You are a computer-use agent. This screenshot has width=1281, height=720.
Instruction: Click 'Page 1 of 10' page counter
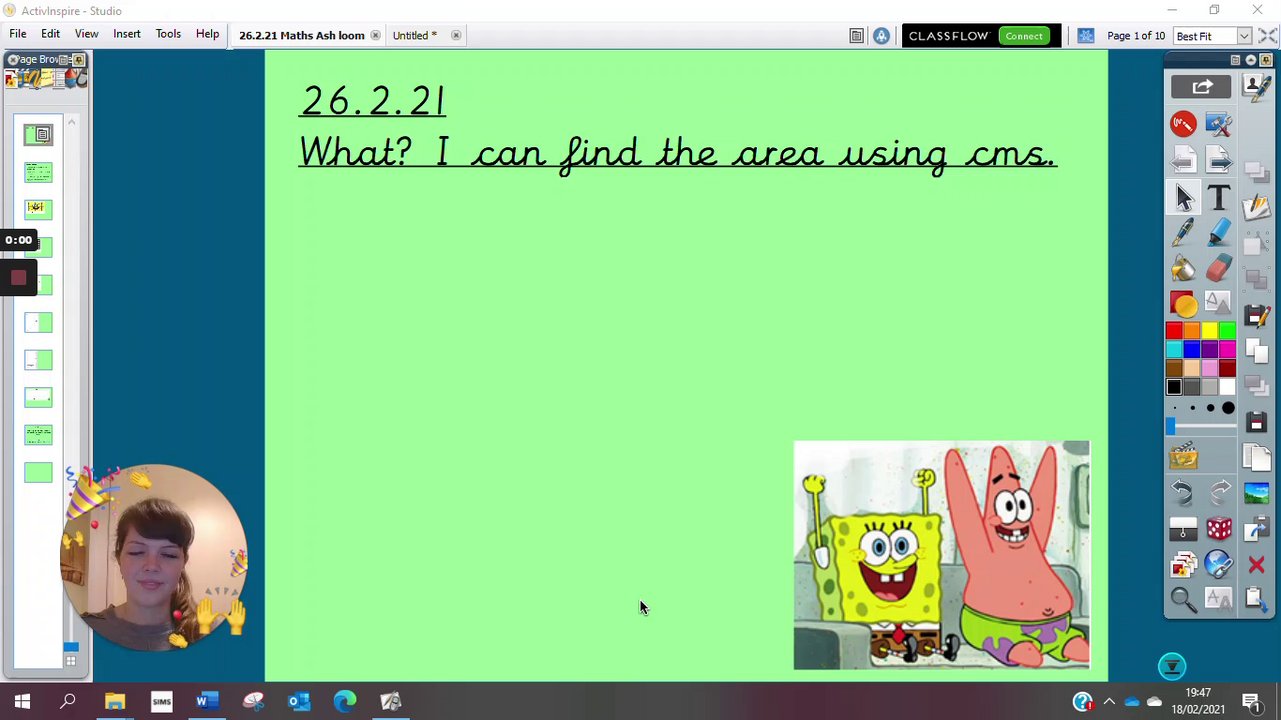1135,36
